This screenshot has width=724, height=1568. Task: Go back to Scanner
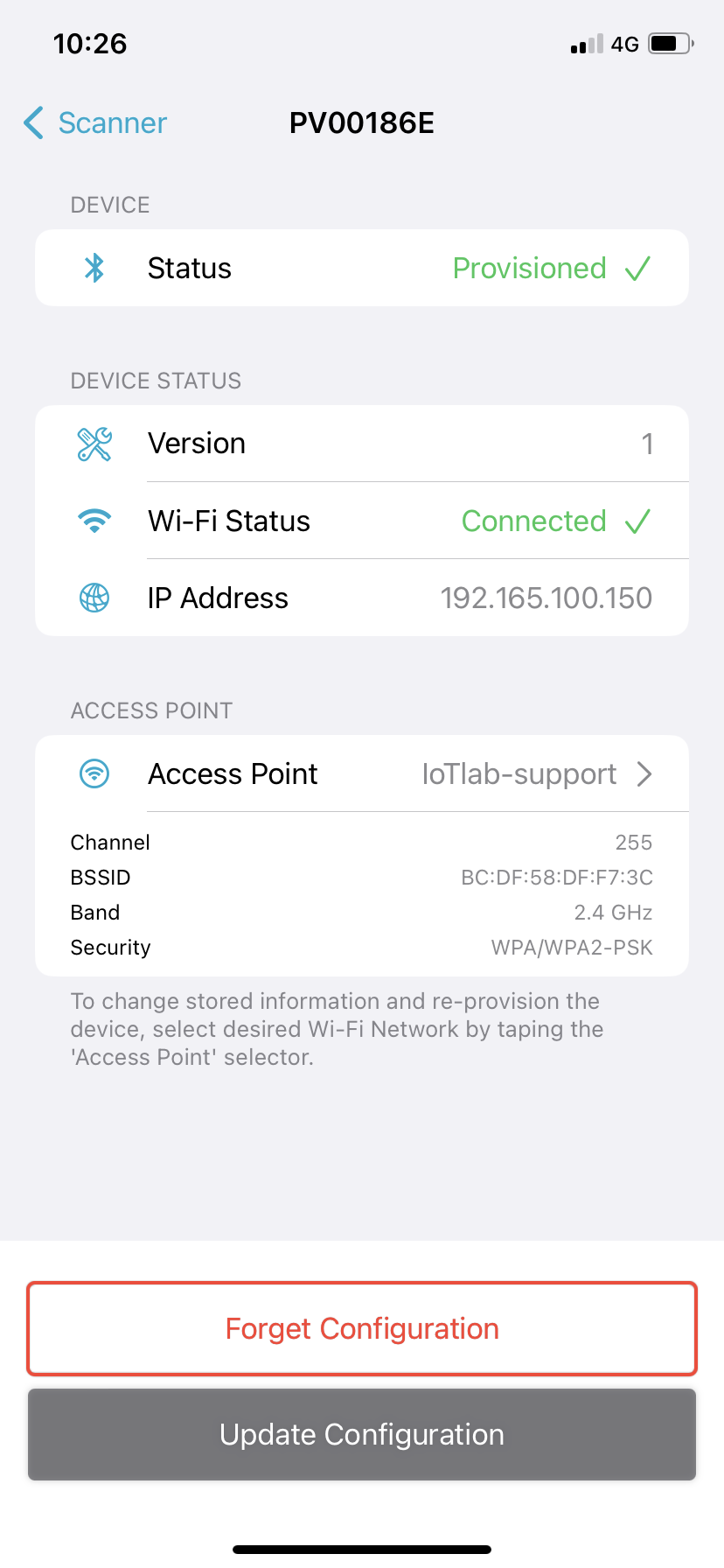112,123
